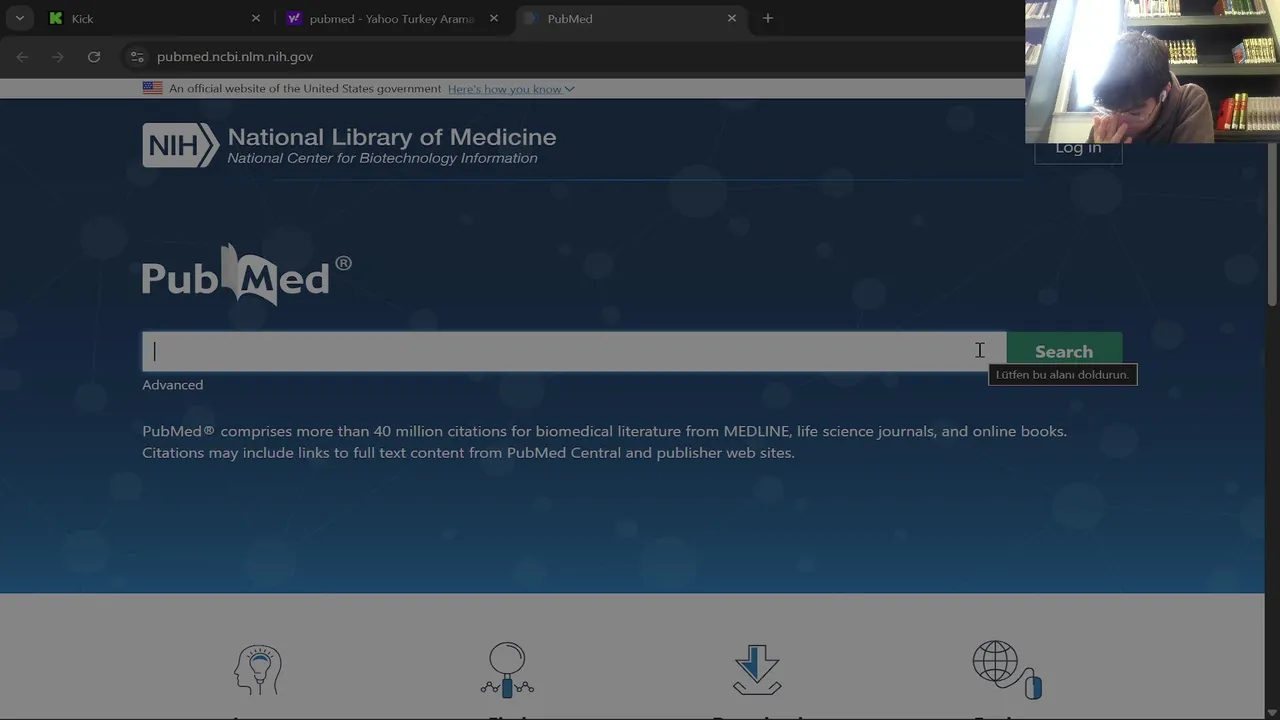
Task: Click the Download arrow icon
Action: coord(757,669)
